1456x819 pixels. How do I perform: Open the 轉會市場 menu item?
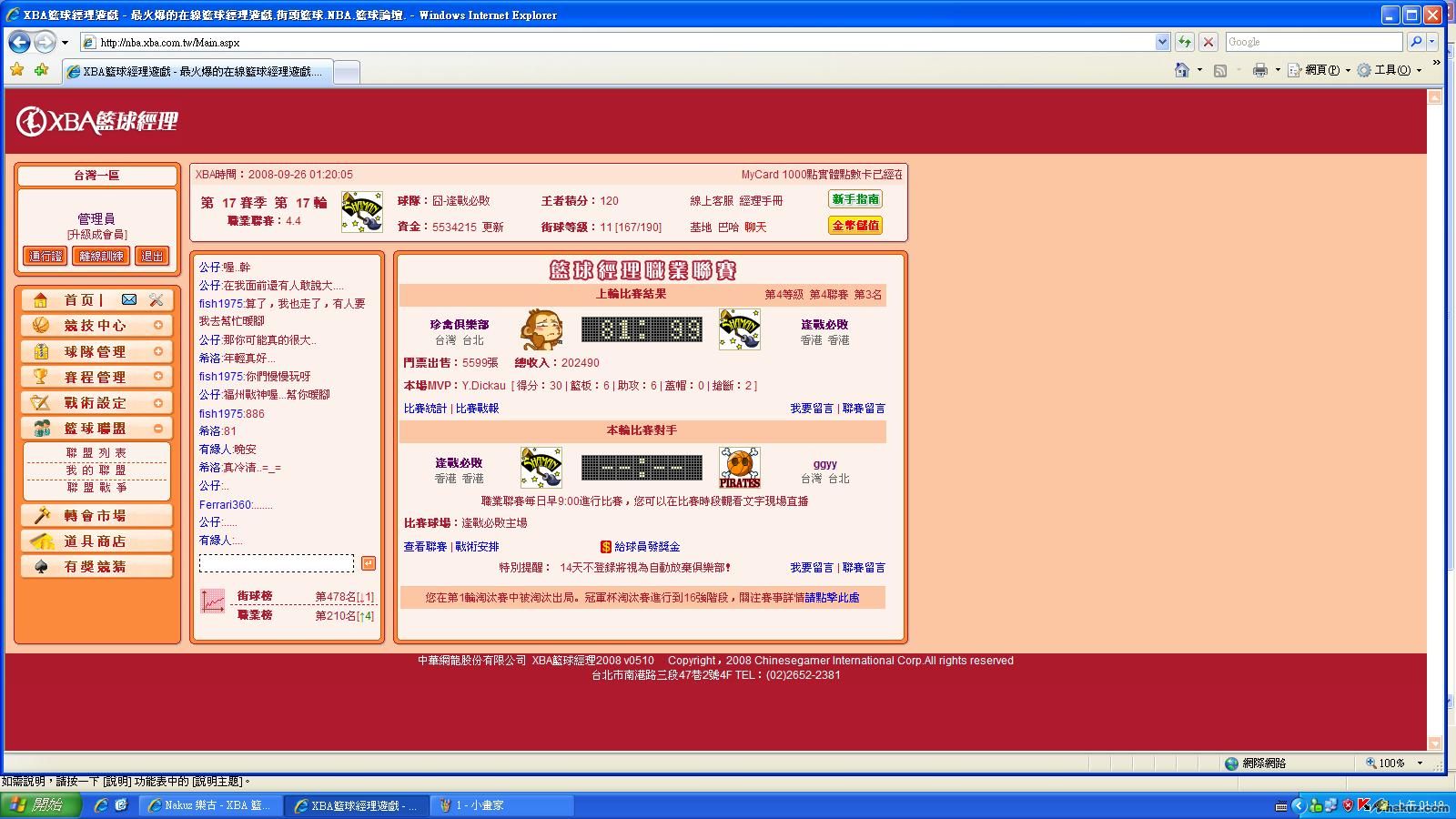(96, 516)
